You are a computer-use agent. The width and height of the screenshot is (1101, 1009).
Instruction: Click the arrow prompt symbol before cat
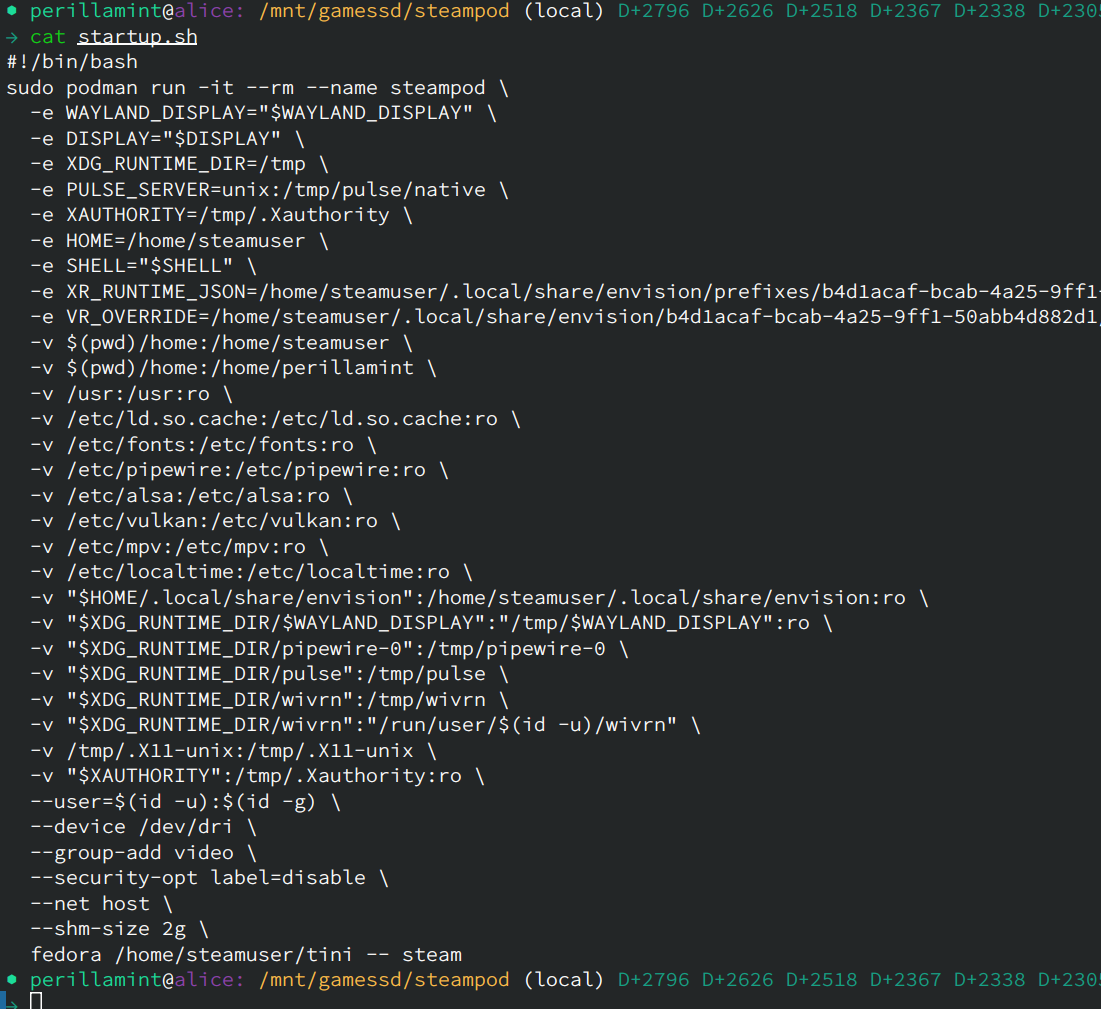11,38
